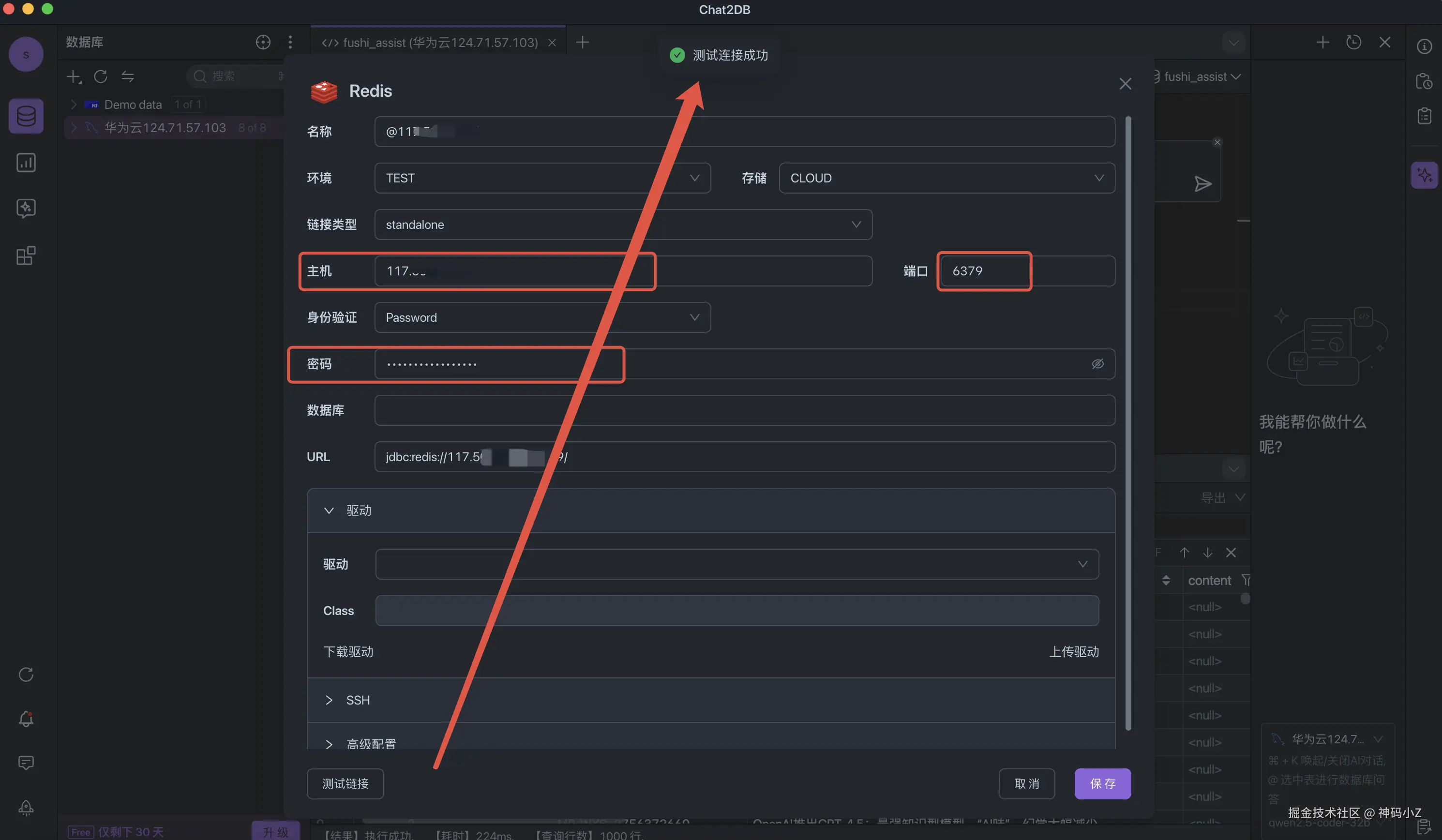Click the 保存 button
Screen dimensions: 1442x840
(1102, 784)
